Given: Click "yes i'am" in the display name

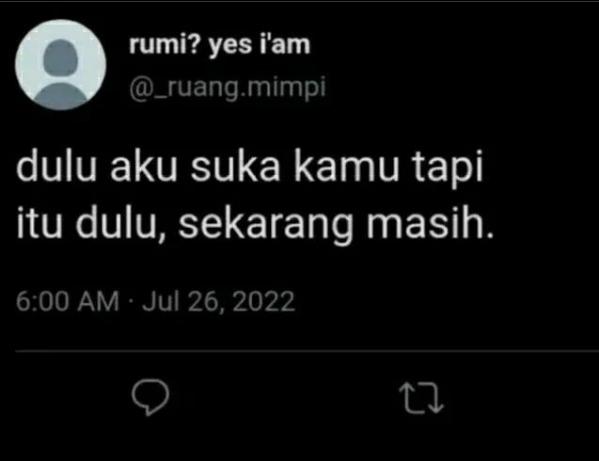Looking at the screenshot, I should coord(259,46).
